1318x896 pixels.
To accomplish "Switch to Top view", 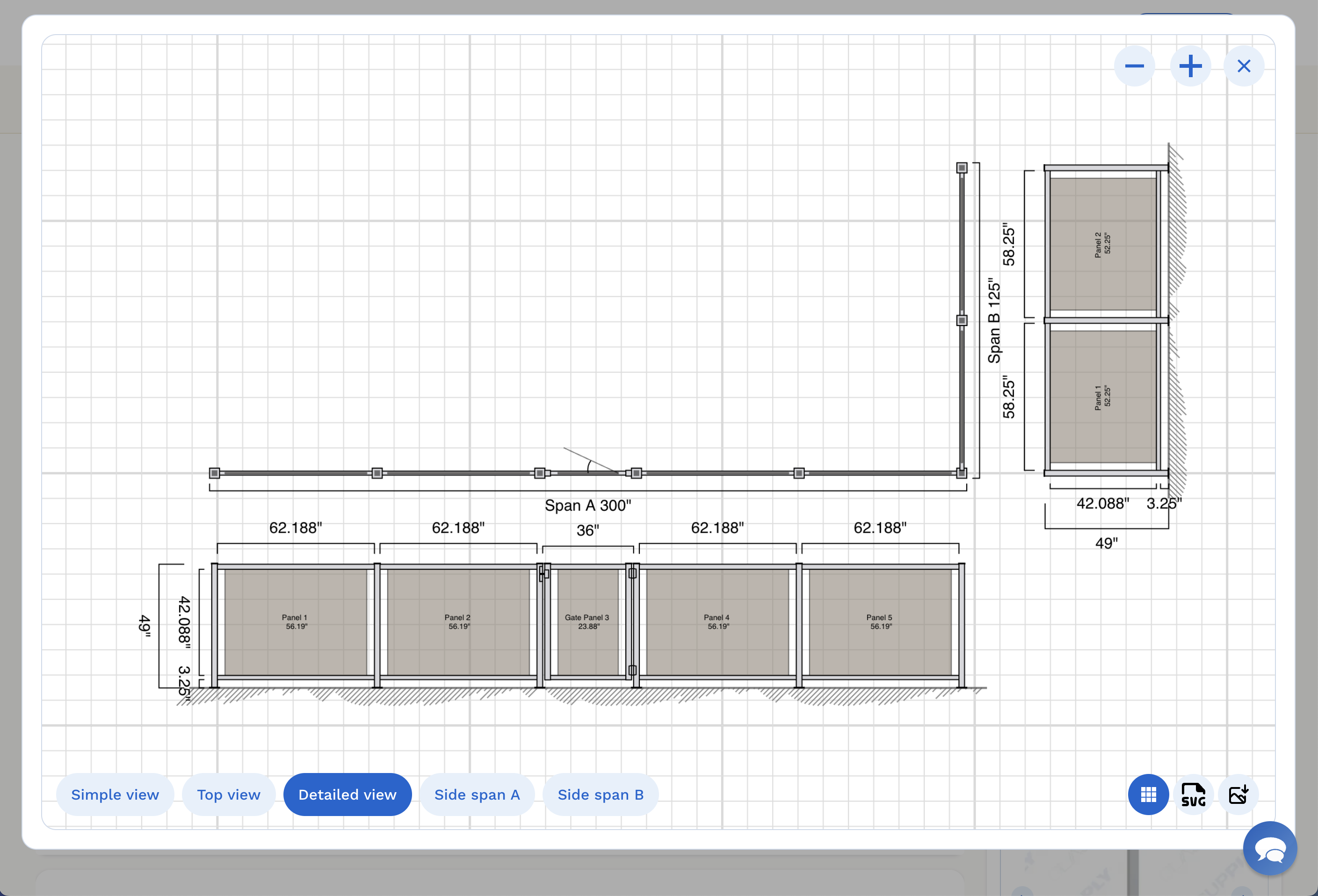I will pyautogui.click(x=229, y=795).
